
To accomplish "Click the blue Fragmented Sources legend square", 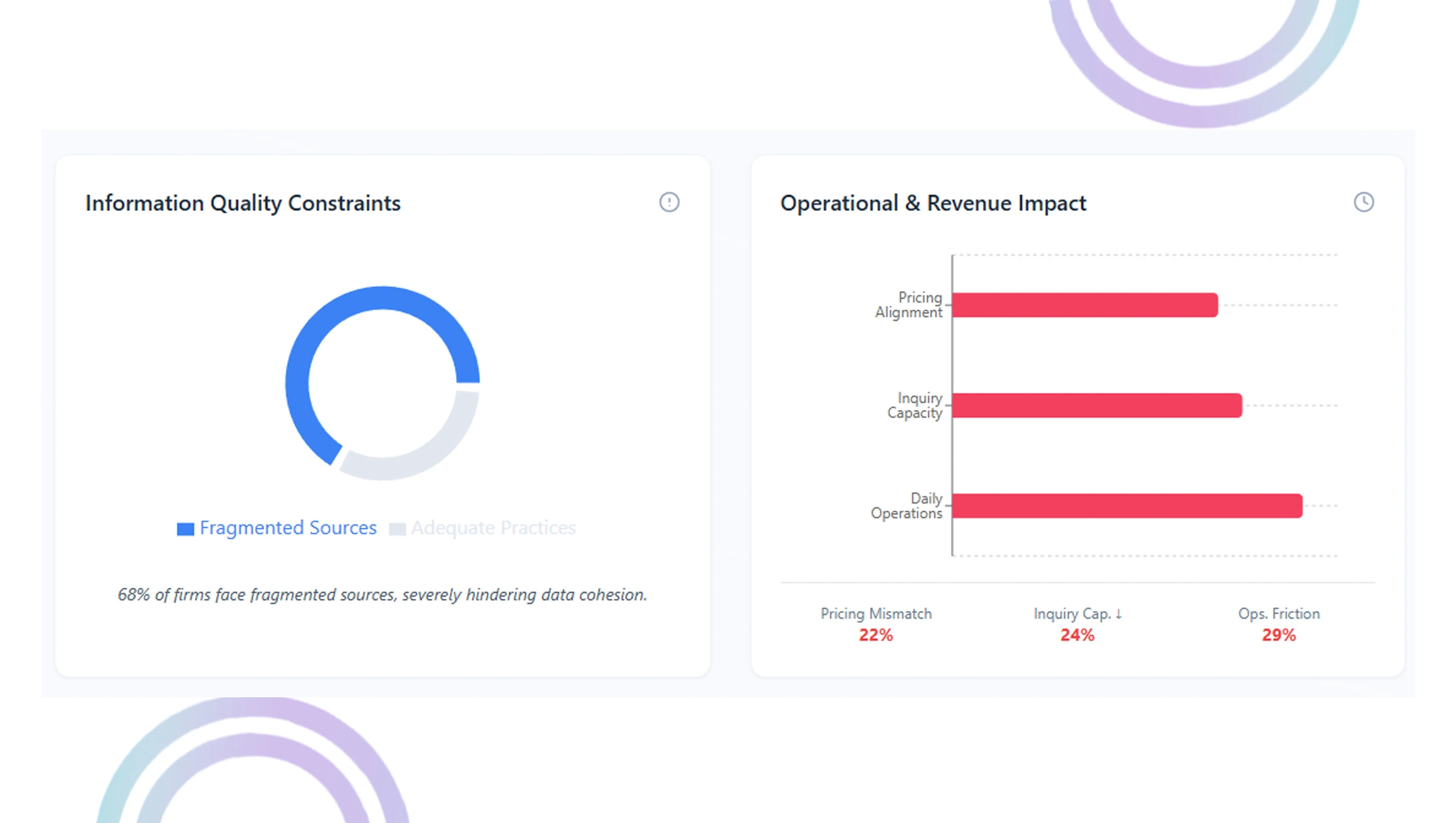I will click(x=185, y=529).
